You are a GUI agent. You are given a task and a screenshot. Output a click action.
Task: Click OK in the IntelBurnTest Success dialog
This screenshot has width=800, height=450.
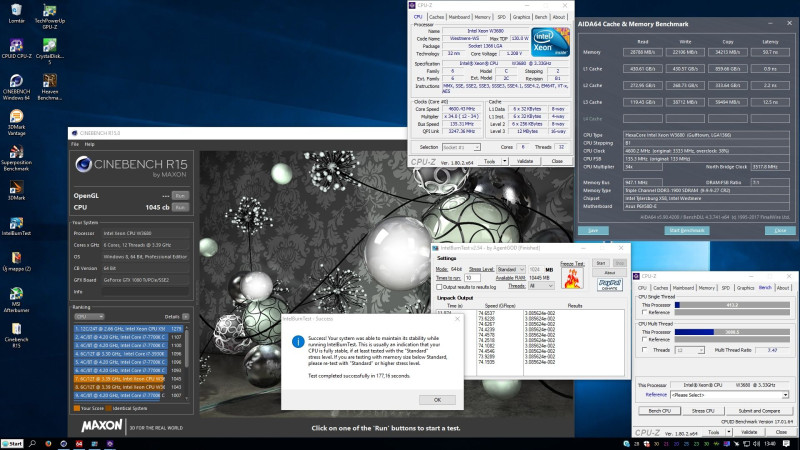click(437, 400)
